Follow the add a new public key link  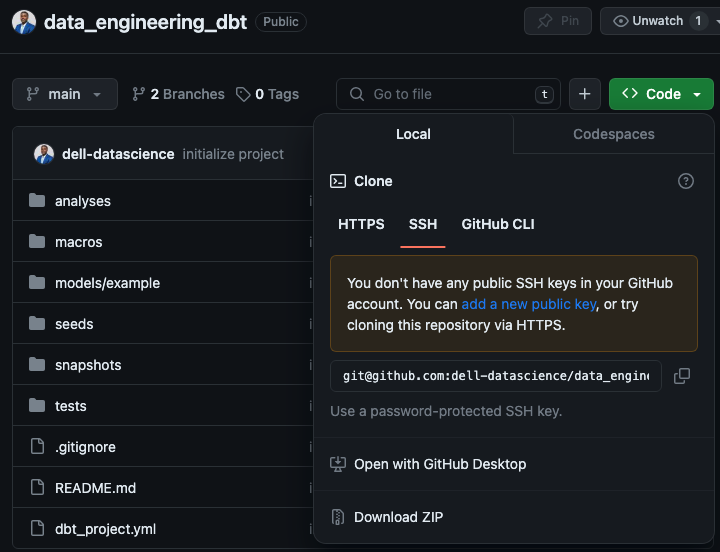[x=529, y=304]
